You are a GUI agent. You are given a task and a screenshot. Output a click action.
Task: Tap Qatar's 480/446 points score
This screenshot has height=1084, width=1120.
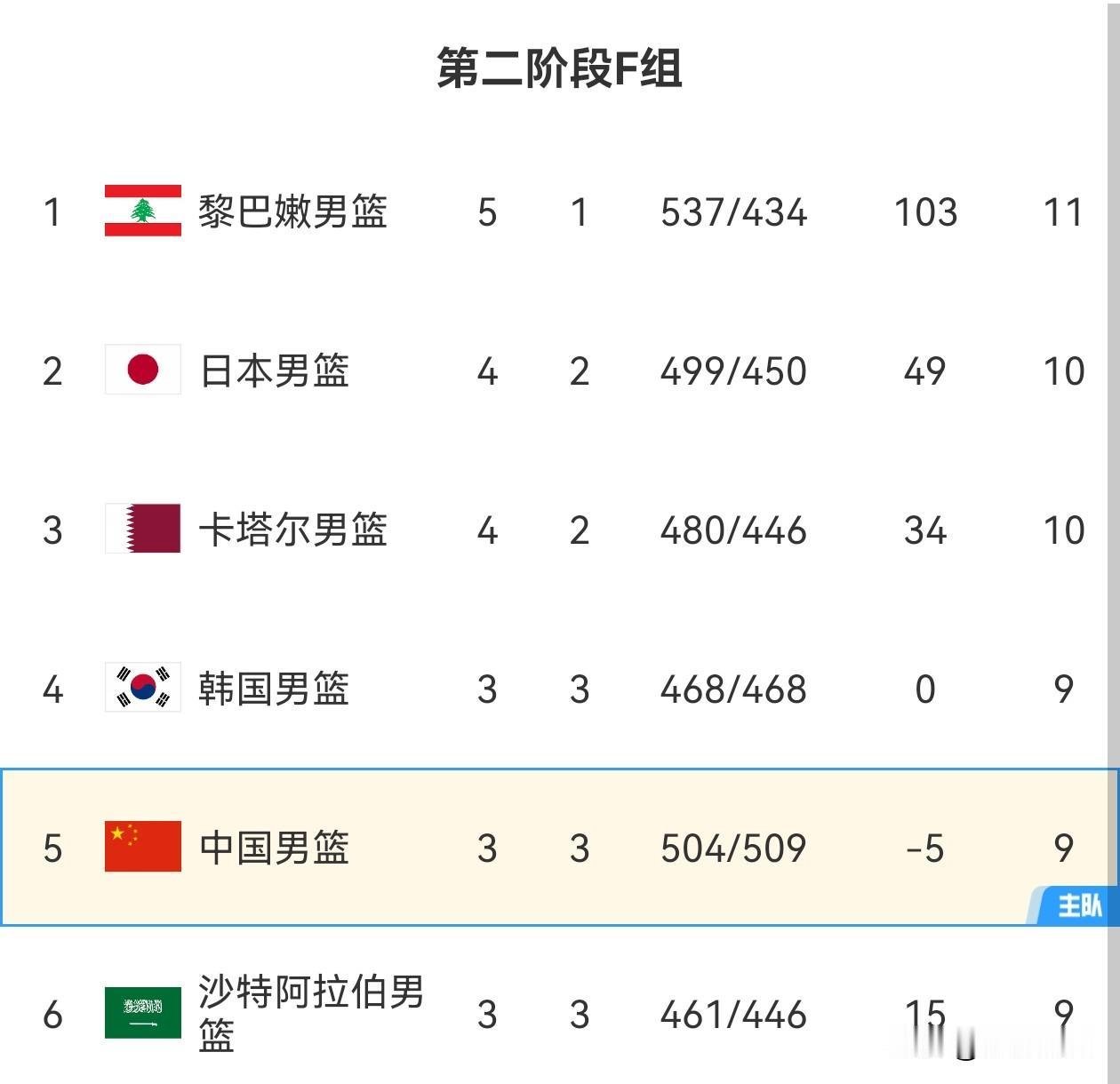click(733, 530)
